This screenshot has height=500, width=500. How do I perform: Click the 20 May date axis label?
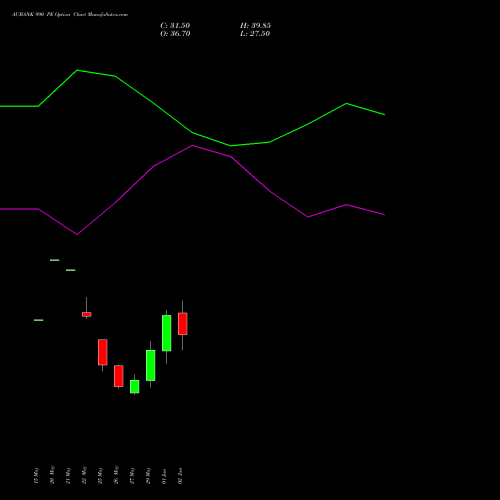coord(52,475)
